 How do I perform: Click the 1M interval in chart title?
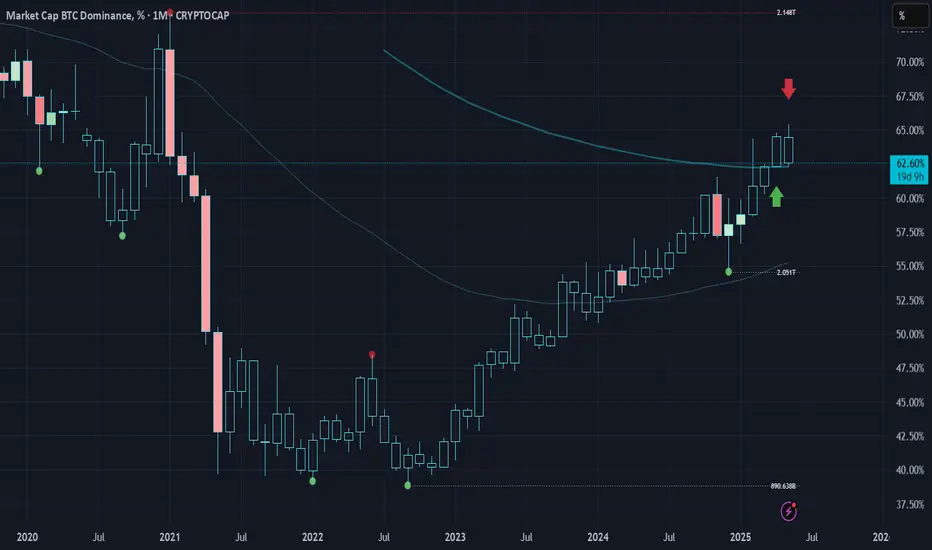coord(160,15)
